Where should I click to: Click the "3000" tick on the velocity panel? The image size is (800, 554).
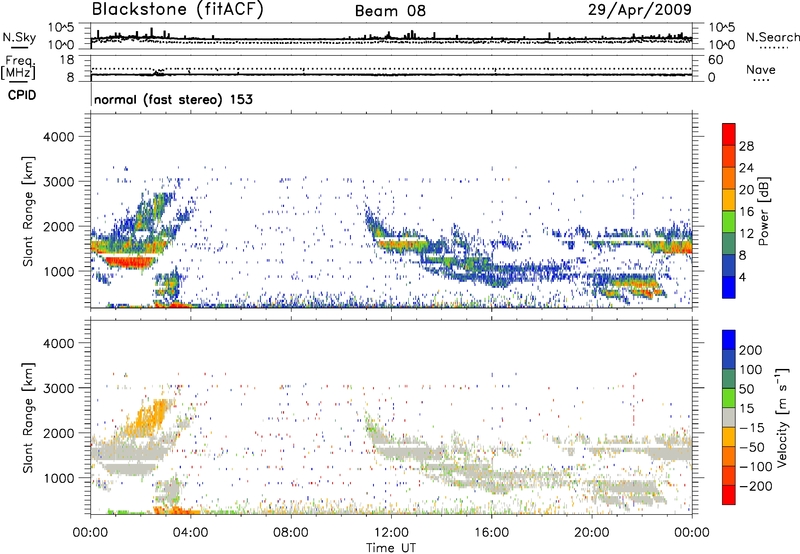pyautogui.click(x=58, y=388)
